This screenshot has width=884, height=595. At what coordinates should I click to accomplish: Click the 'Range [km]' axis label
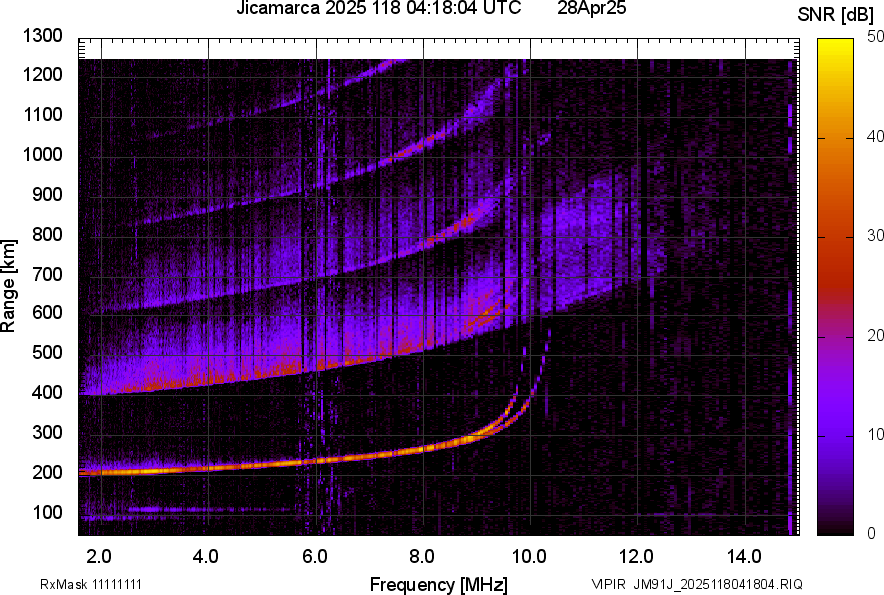pos(8,285)
